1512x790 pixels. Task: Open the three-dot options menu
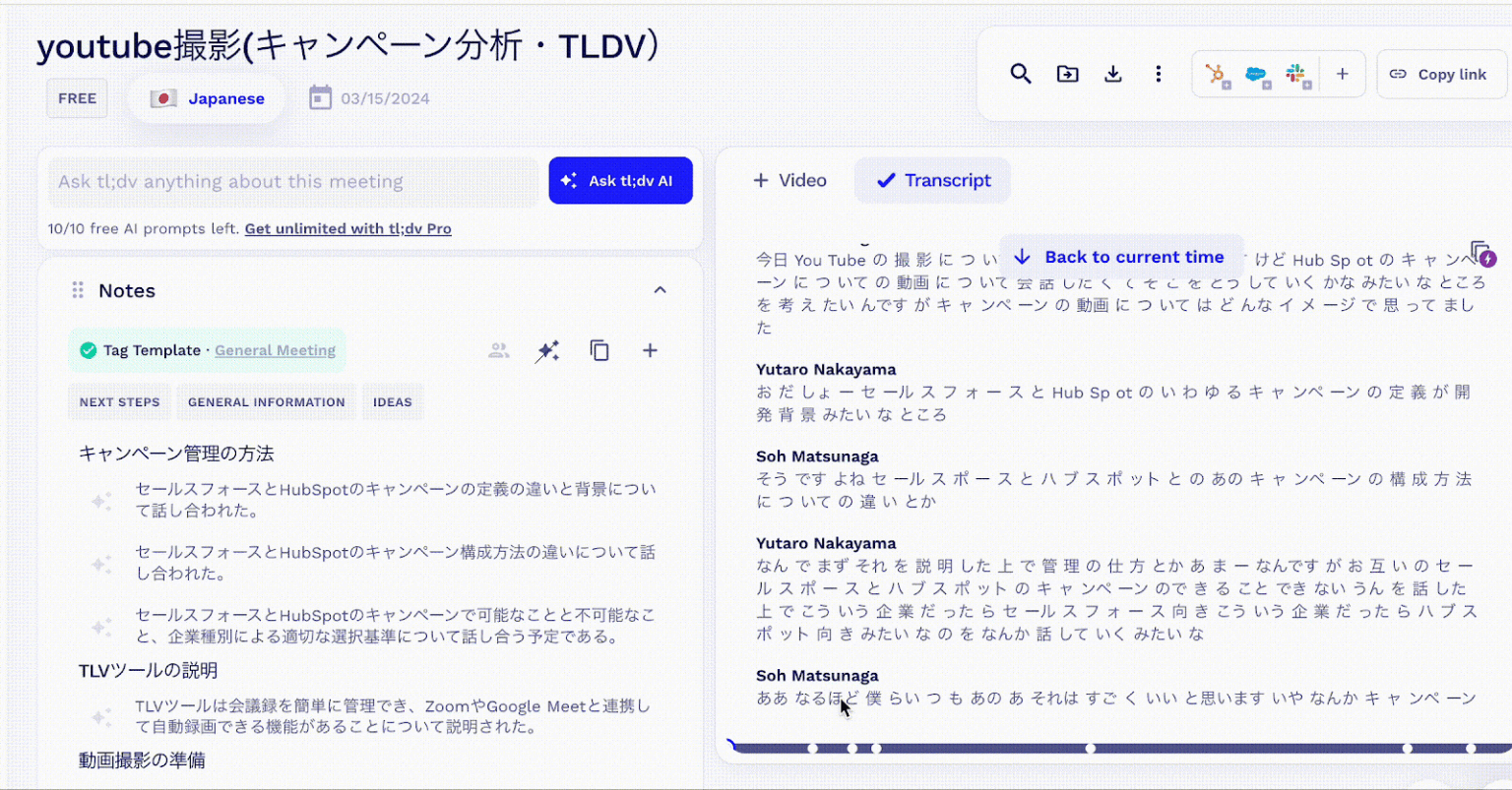(x=1159, y=74)
